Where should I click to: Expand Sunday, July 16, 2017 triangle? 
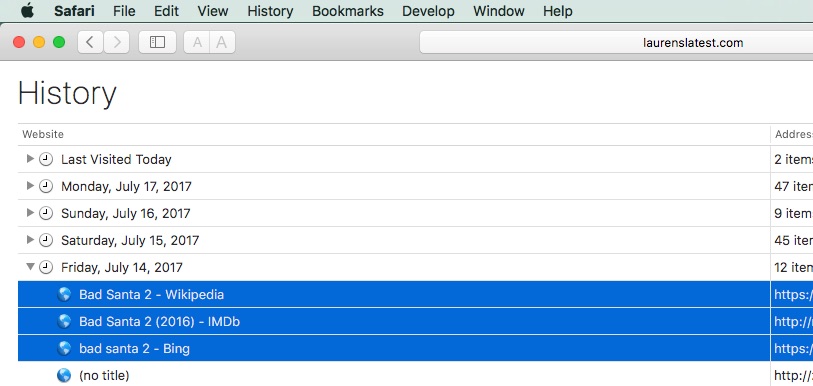[x=30, y=213]
